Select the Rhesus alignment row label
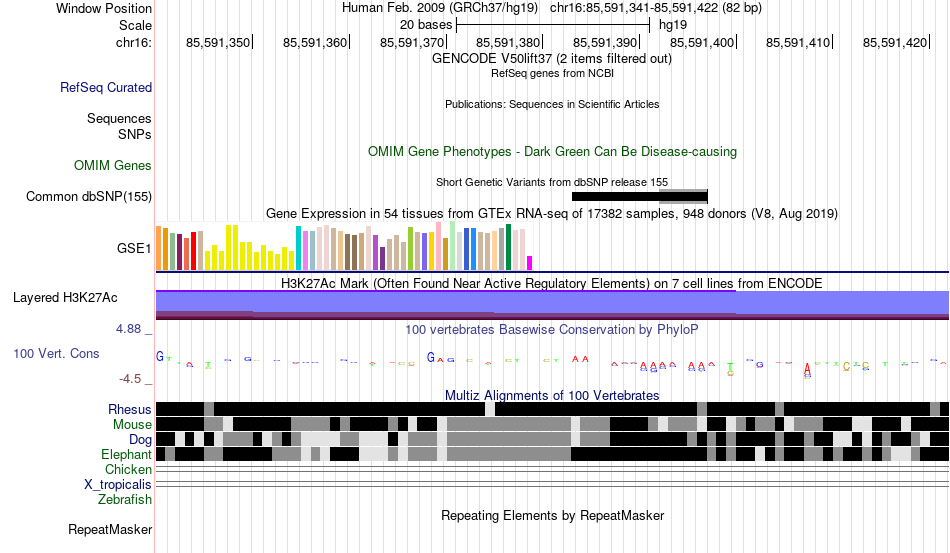 tap(130, 409)
